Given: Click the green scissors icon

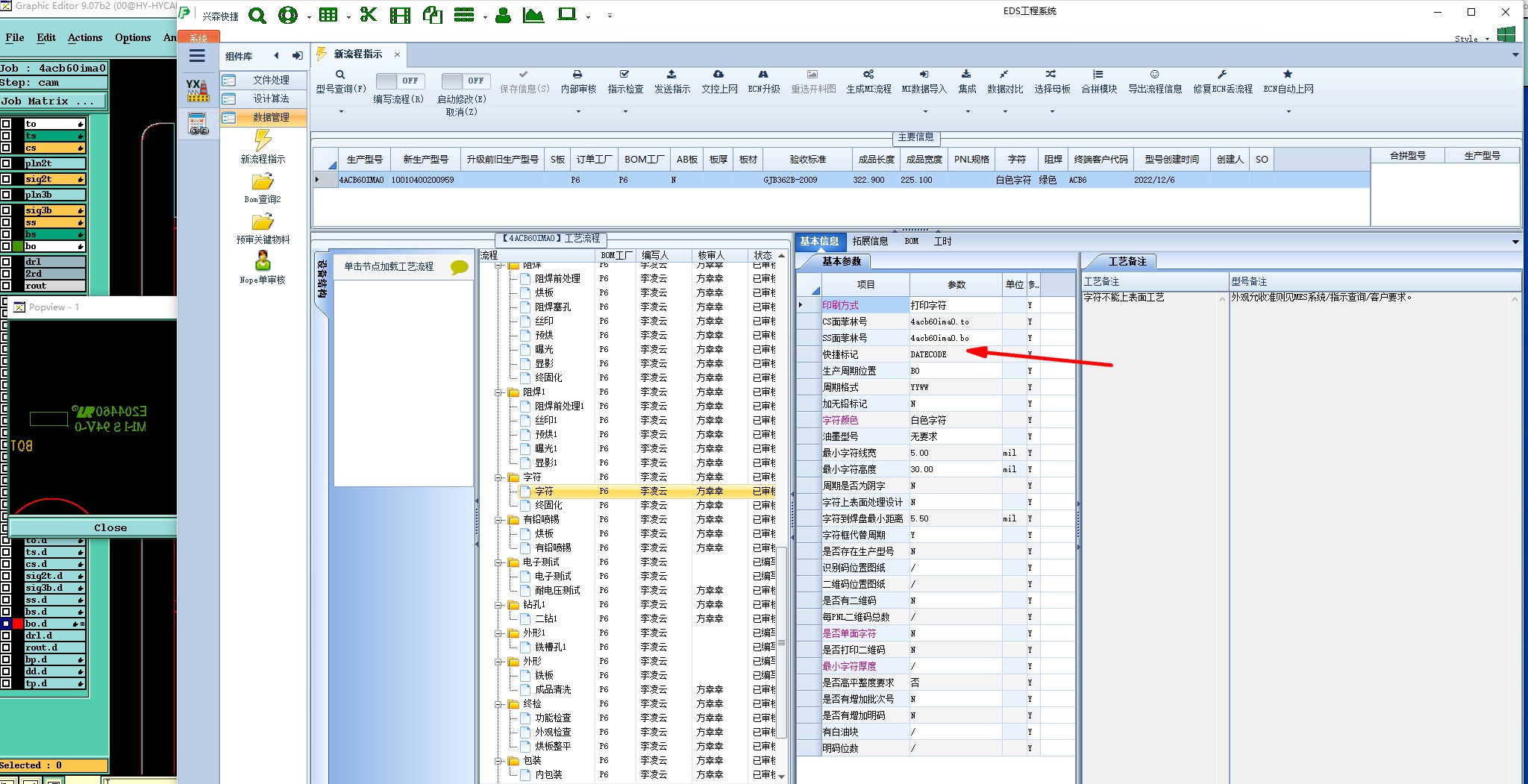Looking at the screenshot, I should tap(368, 15).
